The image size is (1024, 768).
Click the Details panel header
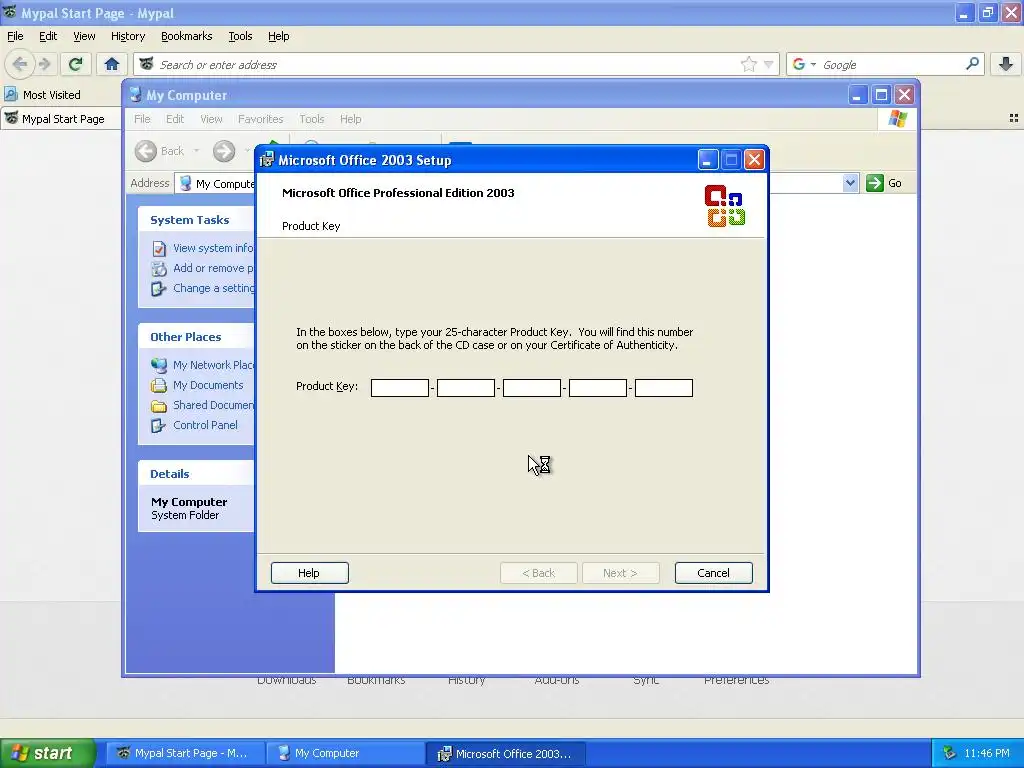point(197,474)
